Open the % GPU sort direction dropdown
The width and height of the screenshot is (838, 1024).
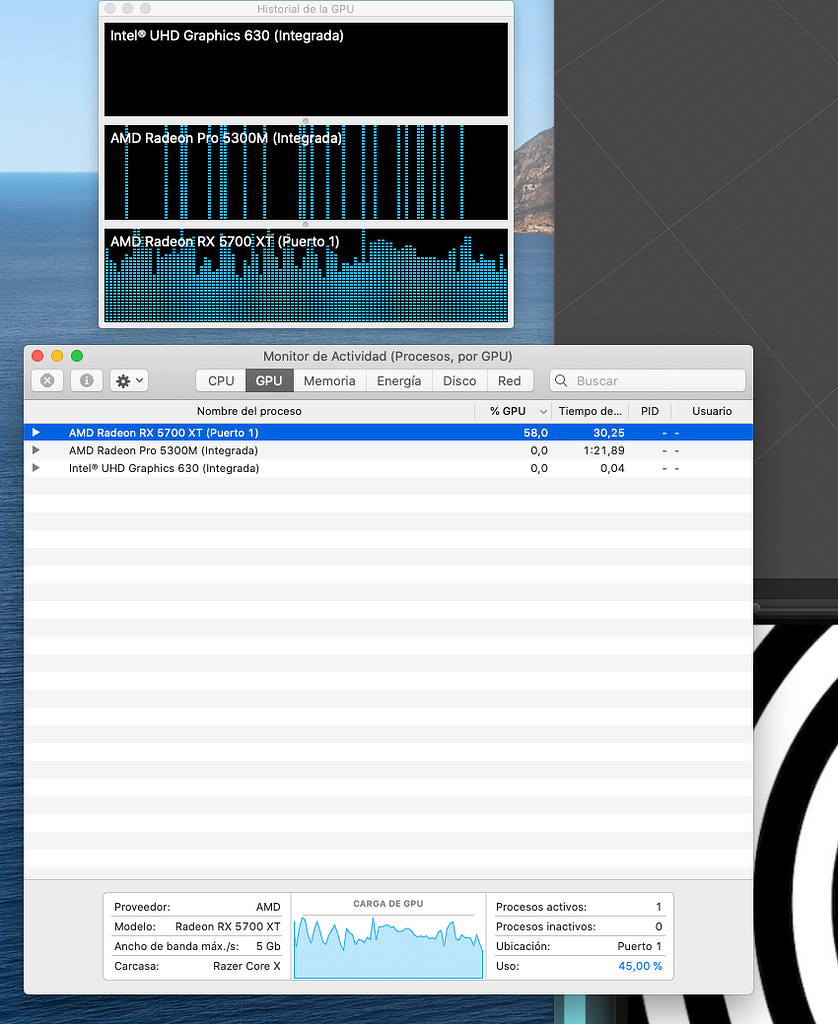(542, 411)
